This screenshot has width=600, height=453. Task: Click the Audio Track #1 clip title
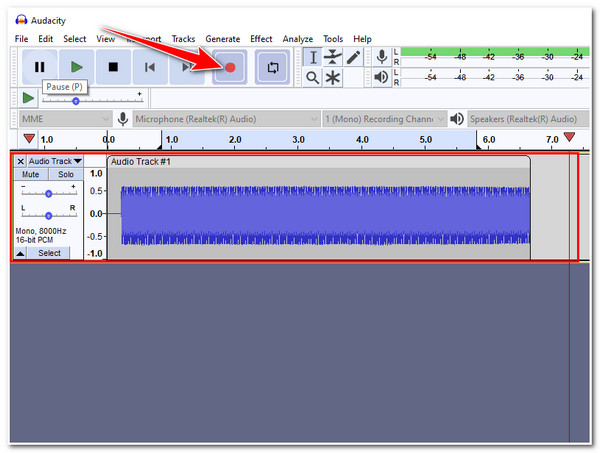tap(140, 162)
